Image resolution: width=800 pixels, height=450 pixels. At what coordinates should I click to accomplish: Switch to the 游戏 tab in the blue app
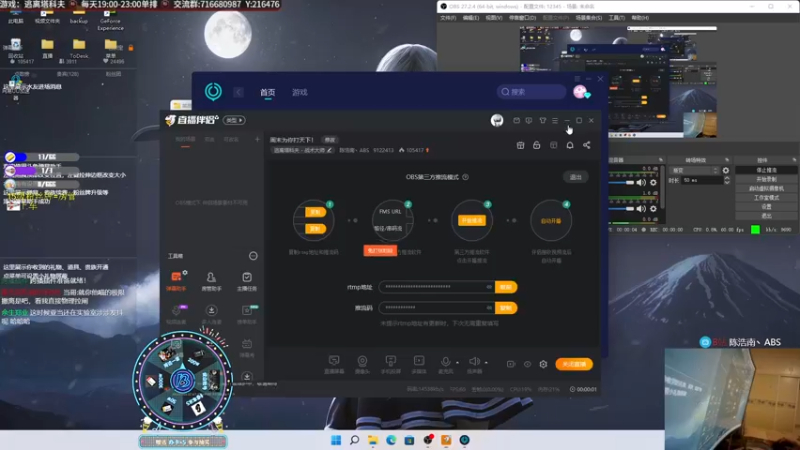coord(299,92)
